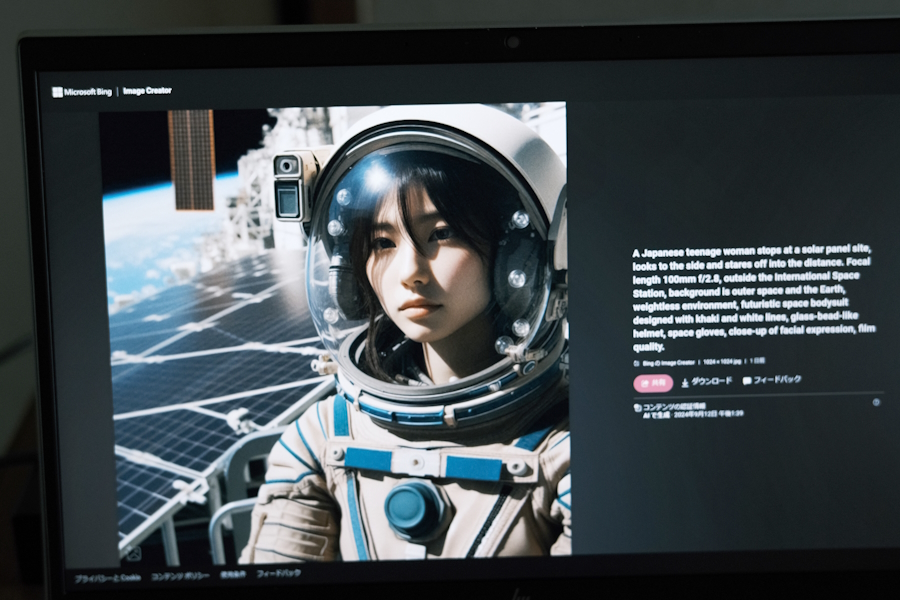This screenshot has height=600, width=900.
Task: Click the '1024 × 1024 jpg' size text
Action: (723, 362)
